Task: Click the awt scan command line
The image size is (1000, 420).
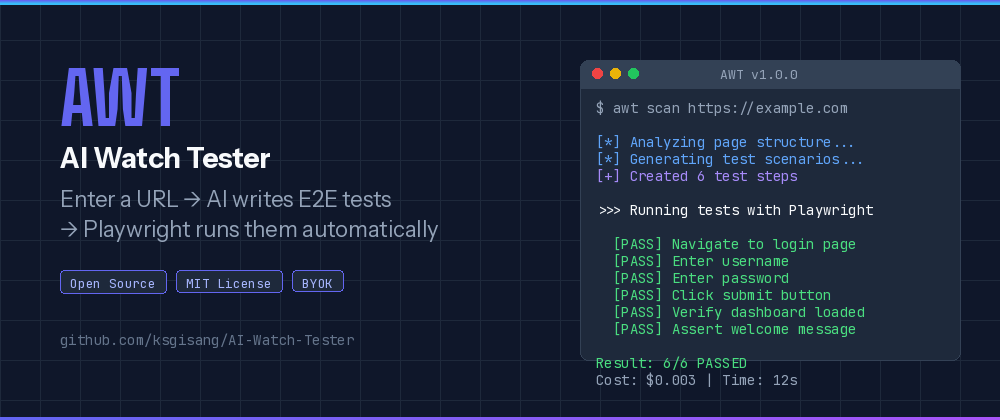Action: click(x=722, y=108)
